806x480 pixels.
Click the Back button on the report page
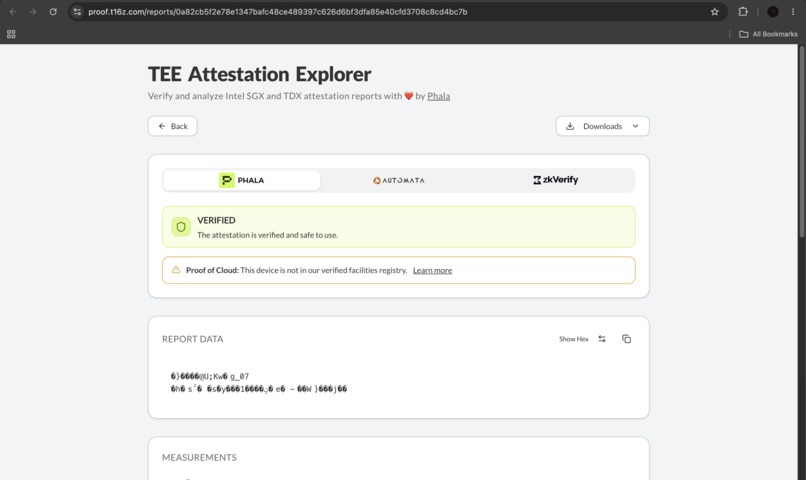click(173, 126)
